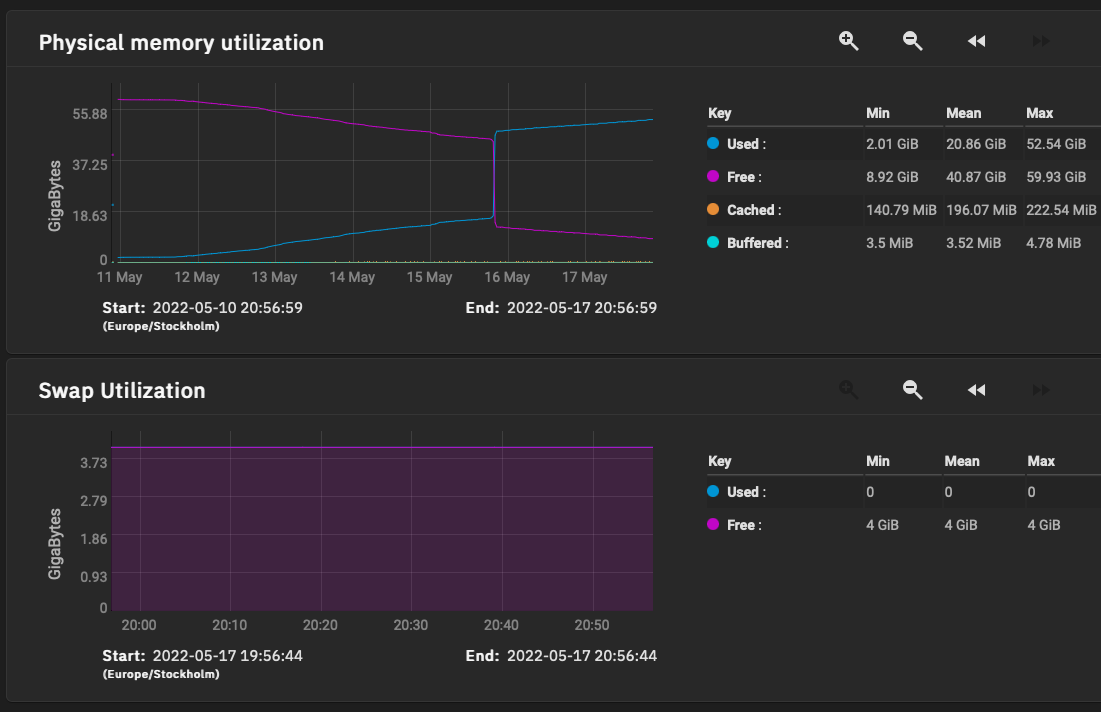Click the Swap Utilization title
Image resolution: width=1101 pixels, height=712 pixels.
click(x=122, y=391)
